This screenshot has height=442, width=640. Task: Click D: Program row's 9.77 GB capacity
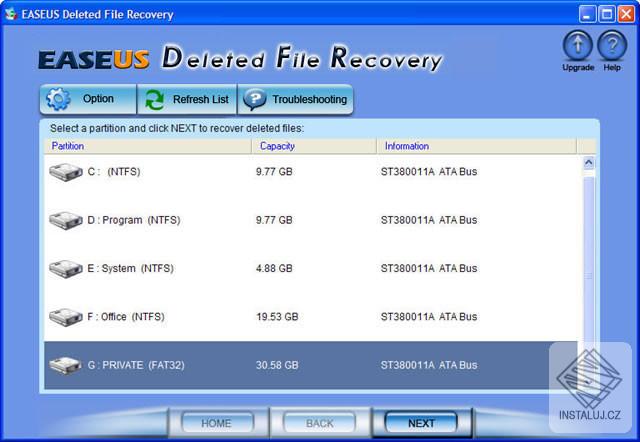[x=274, y=220]
